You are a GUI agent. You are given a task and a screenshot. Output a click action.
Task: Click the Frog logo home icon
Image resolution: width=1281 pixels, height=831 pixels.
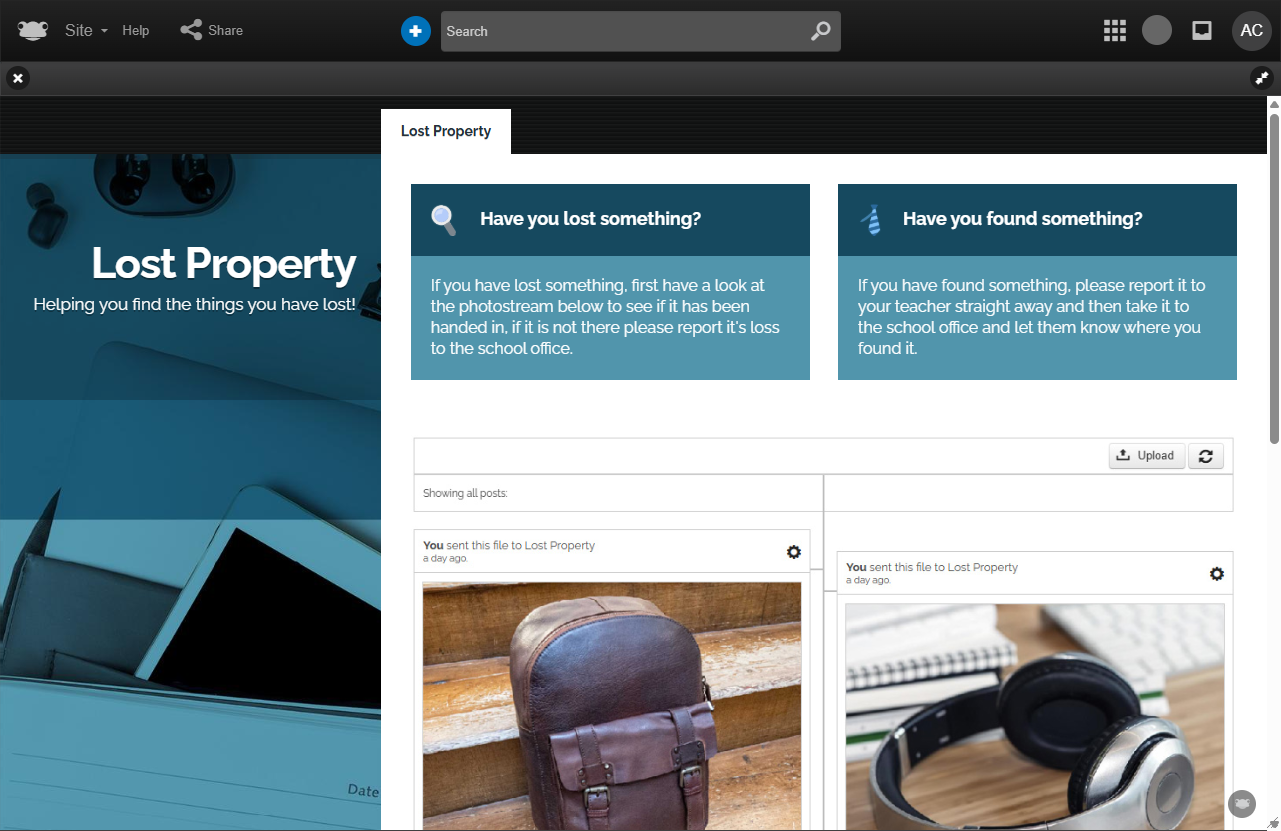[x=33, y=30]
